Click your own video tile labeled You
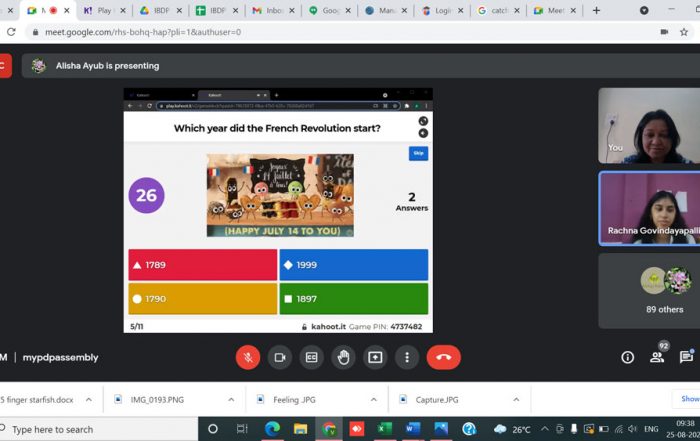The width and height of the screenshot is (700, 441). click(x=649, y=125)
